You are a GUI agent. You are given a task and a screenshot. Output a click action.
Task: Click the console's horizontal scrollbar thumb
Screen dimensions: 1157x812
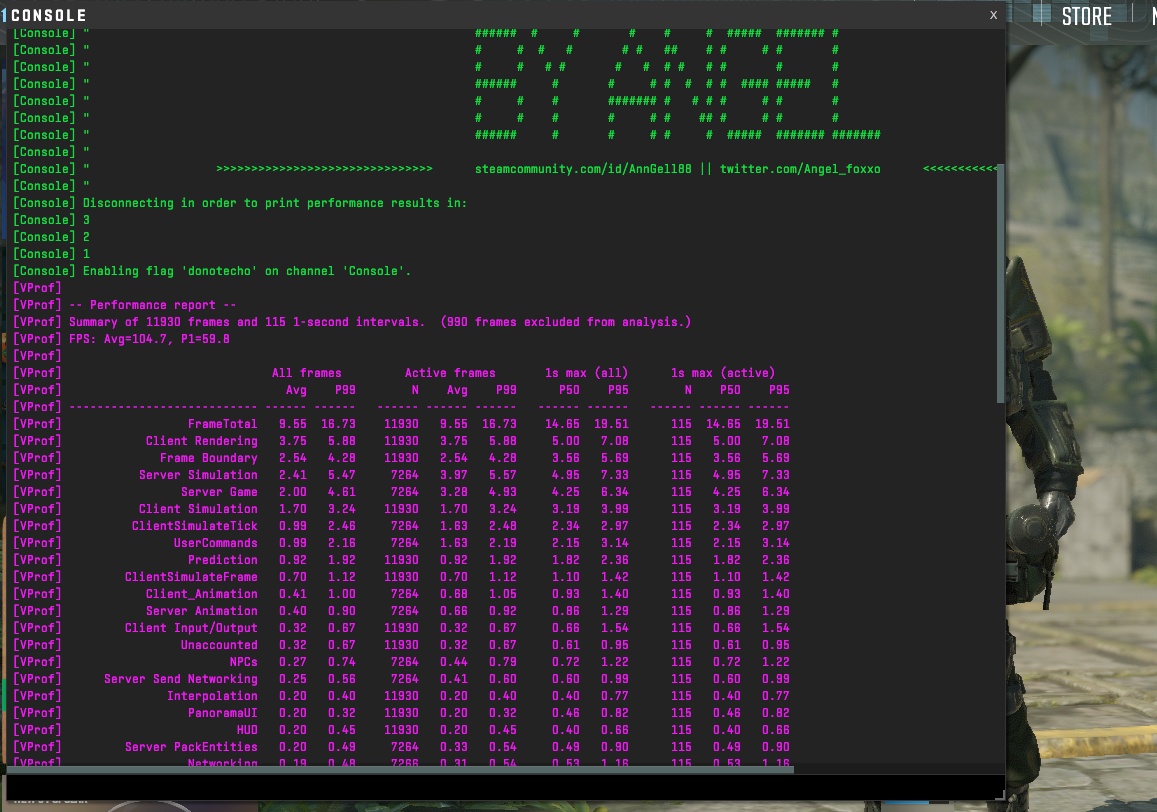click(x=400, y=769)
